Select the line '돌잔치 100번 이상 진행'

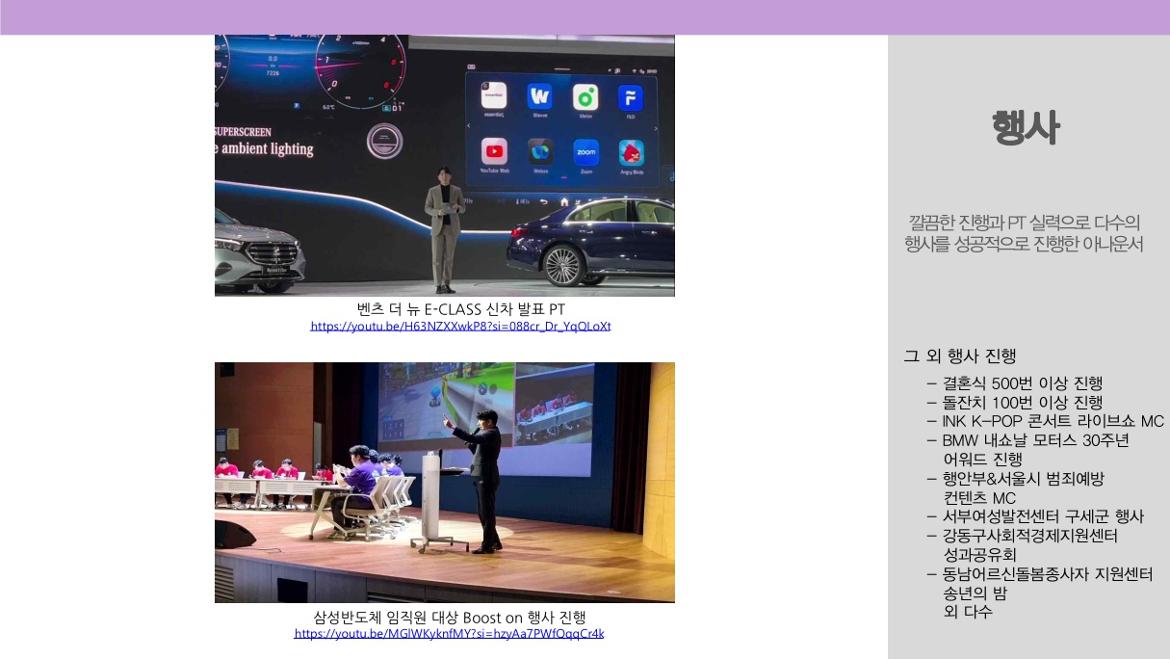point(1022,402)
